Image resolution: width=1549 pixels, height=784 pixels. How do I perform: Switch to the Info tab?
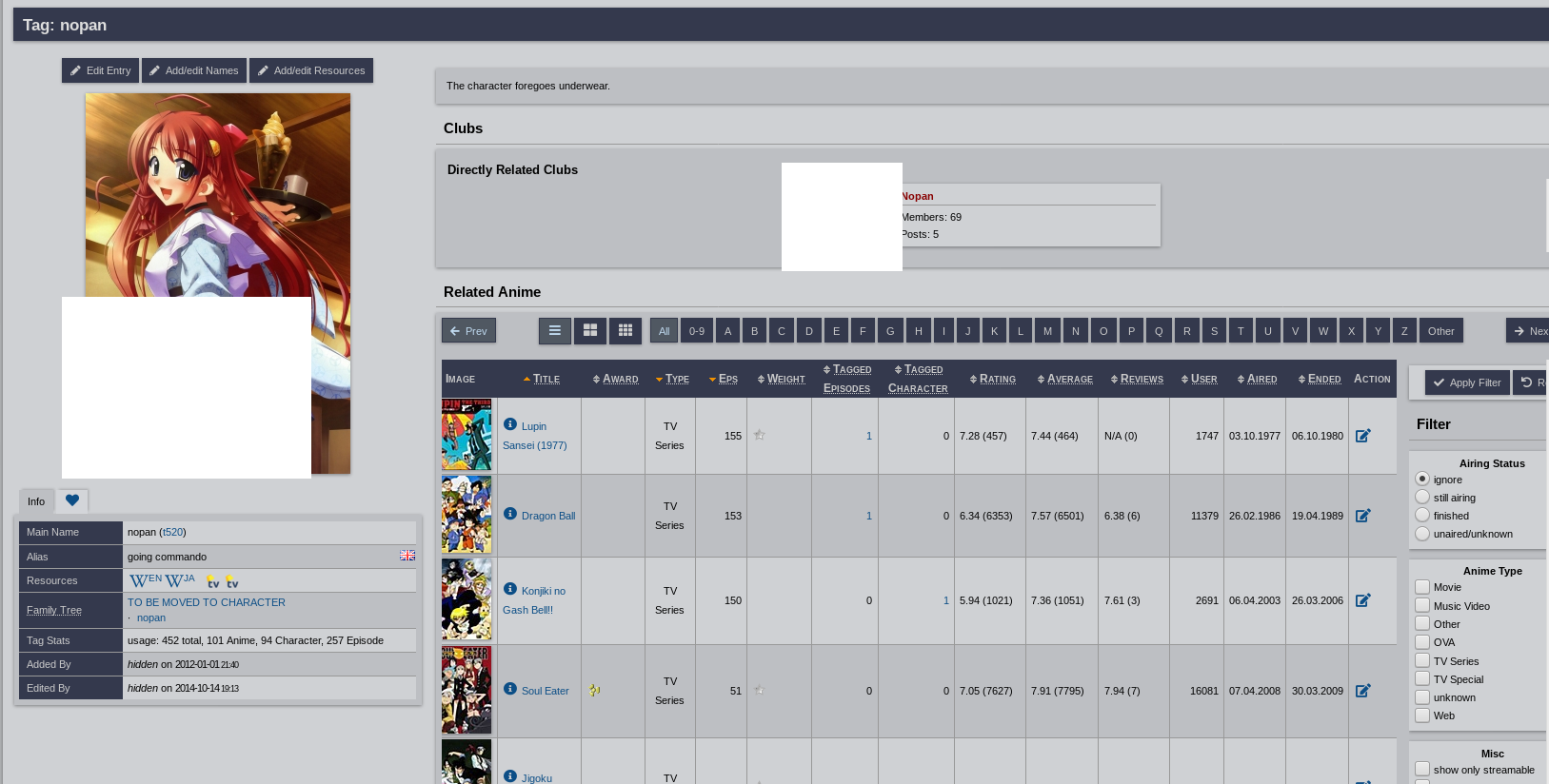coord(36,501)
